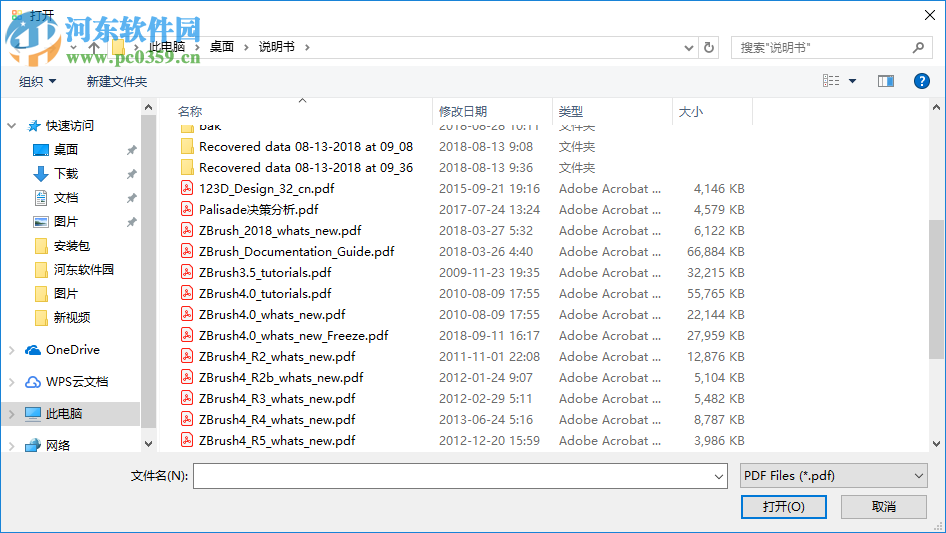The width and height of the screenshot is (946, 533).
Task: Click the PDF icon of ZBrush_2018_whats_new.pdf
Action: 187,231
